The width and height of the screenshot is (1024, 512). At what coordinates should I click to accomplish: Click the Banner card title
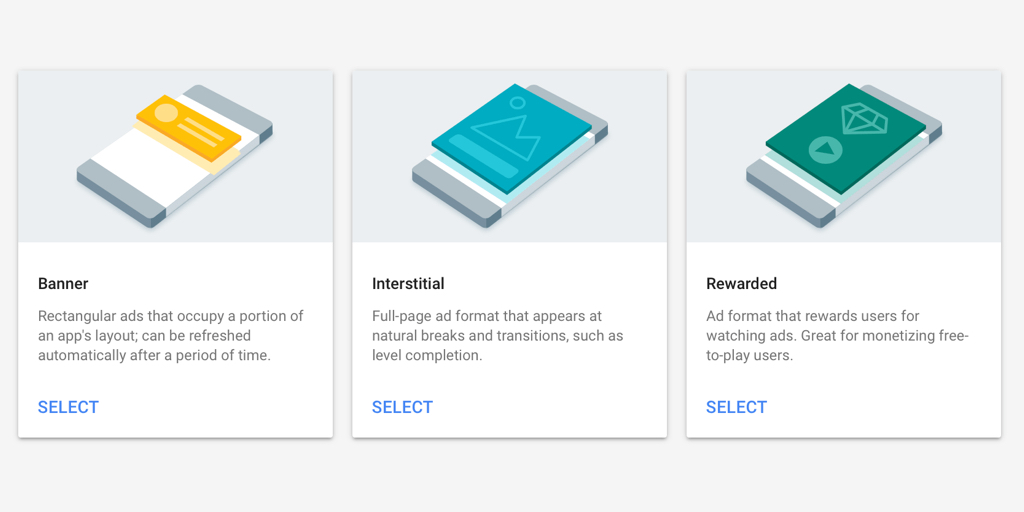tap(63, 283)
